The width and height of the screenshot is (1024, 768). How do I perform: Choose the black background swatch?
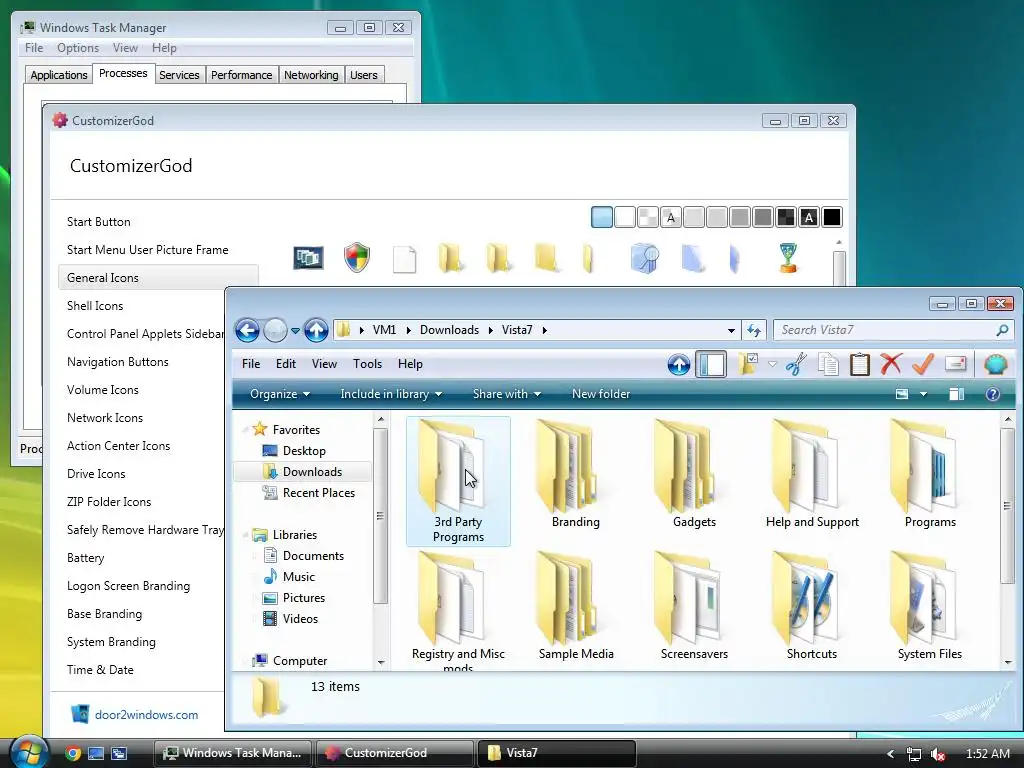coord(832,217)
